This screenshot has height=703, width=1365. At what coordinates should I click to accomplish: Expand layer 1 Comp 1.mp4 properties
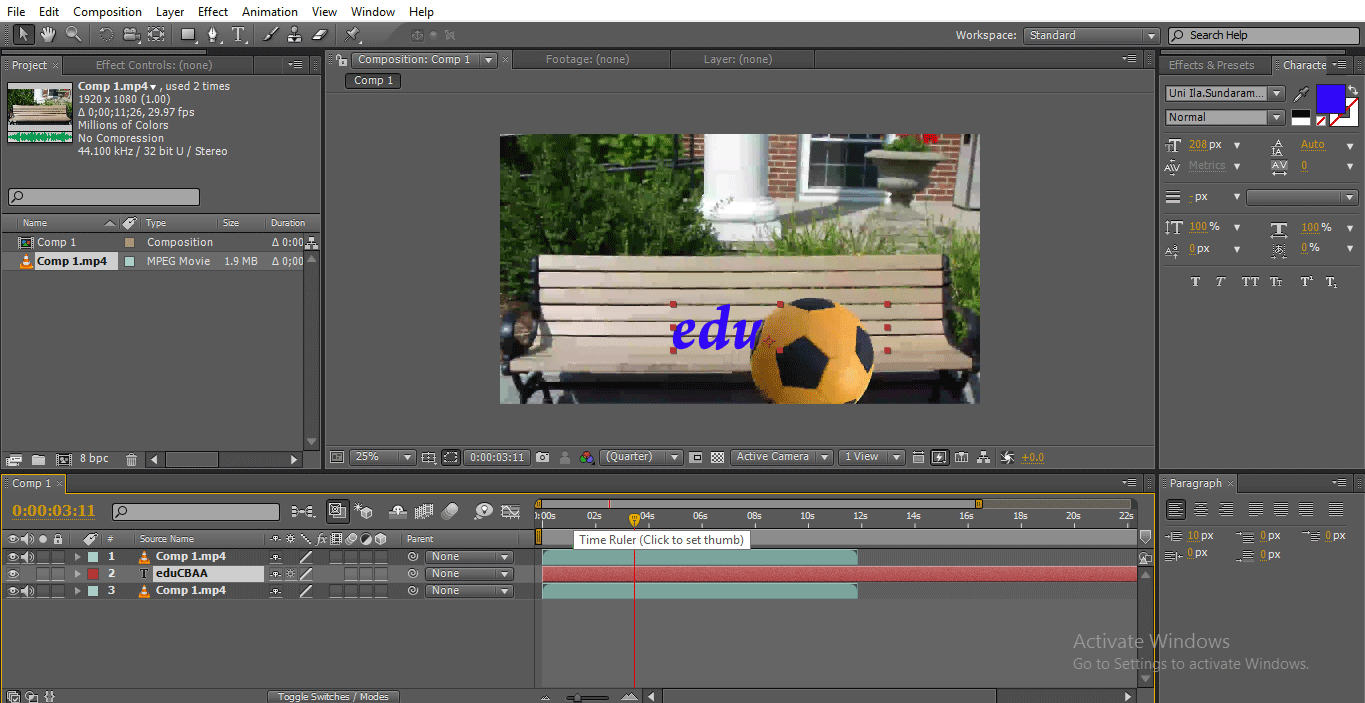click(x=77, y=557)
